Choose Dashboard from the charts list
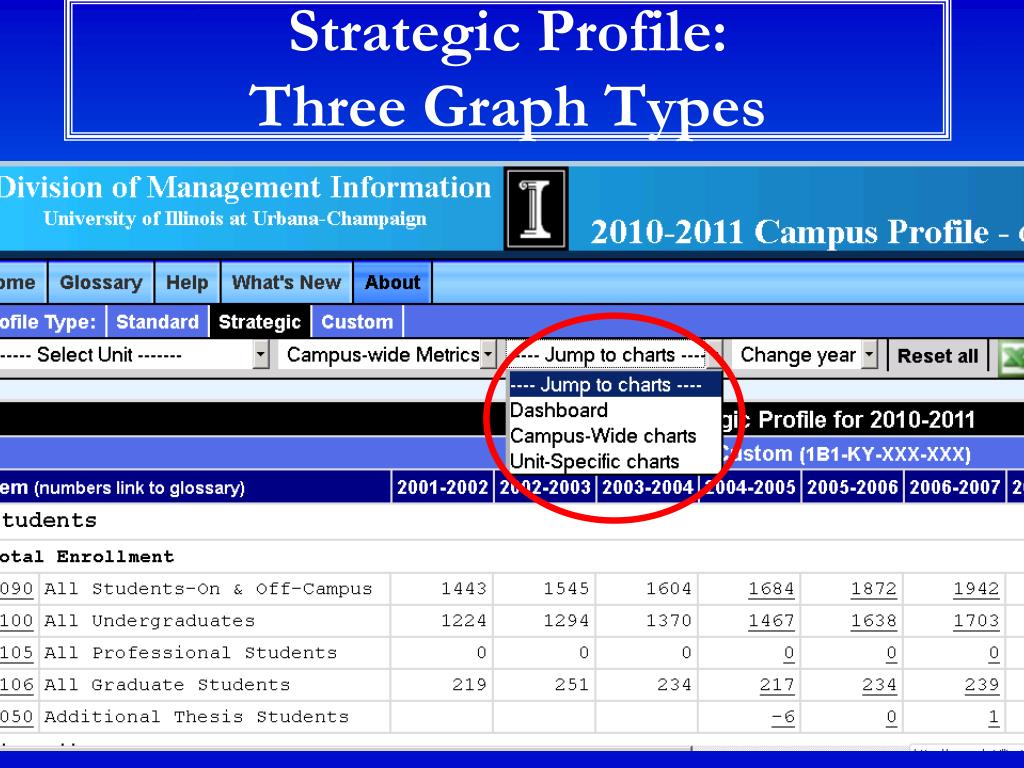Viewport: 1024px width, 768px height. [x=615, y=410]
